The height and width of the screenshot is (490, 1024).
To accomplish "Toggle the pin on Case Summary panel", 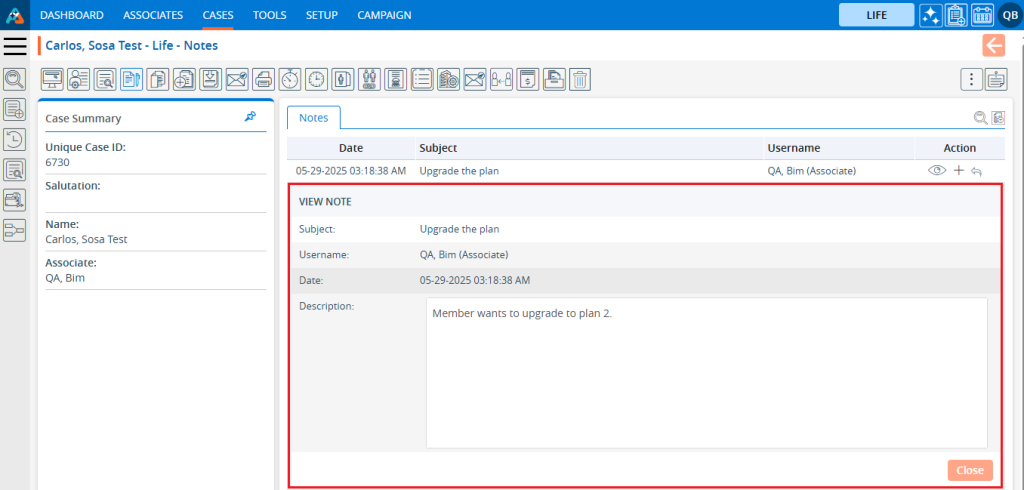I will (250, 117).
